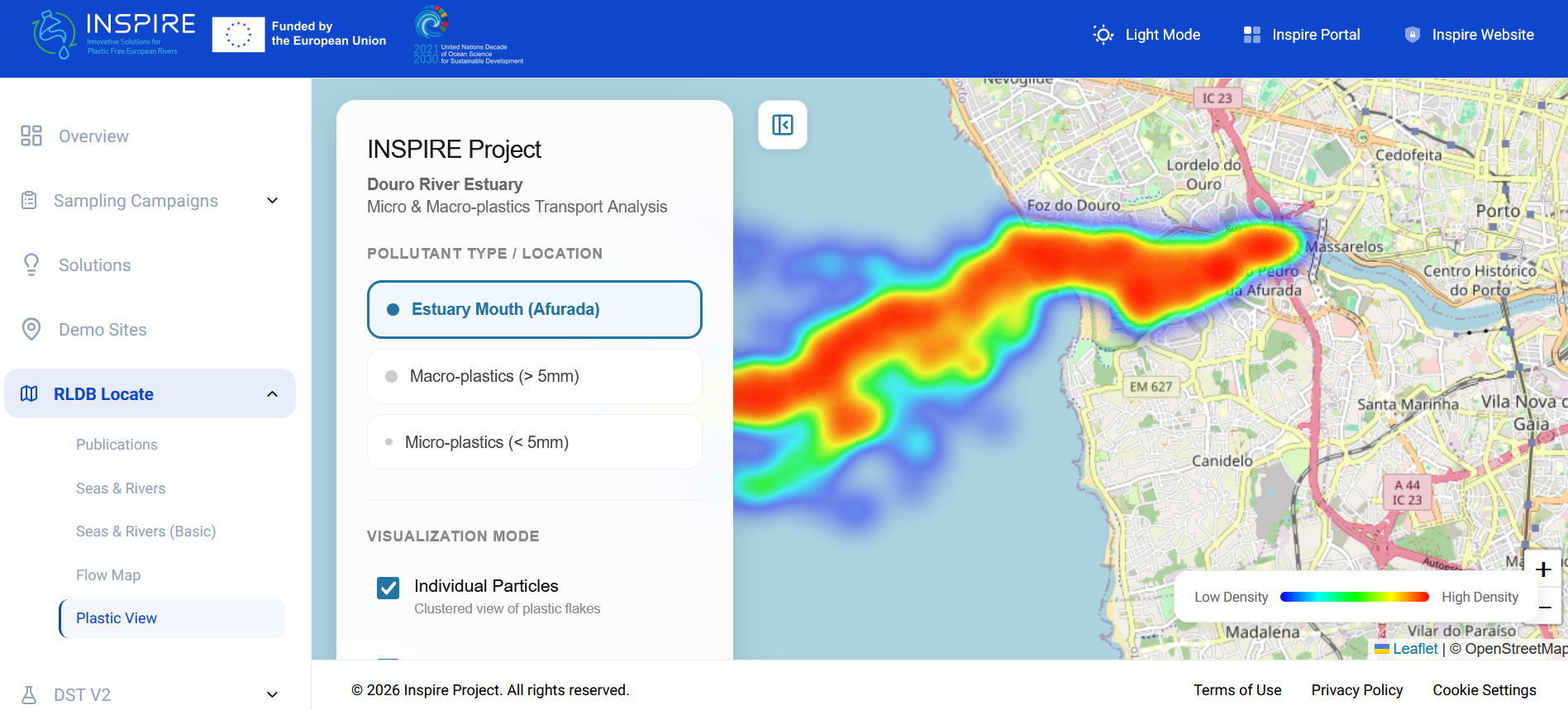
Task: Open the Flow Map submenu item
Action: (x=108, y=575)
